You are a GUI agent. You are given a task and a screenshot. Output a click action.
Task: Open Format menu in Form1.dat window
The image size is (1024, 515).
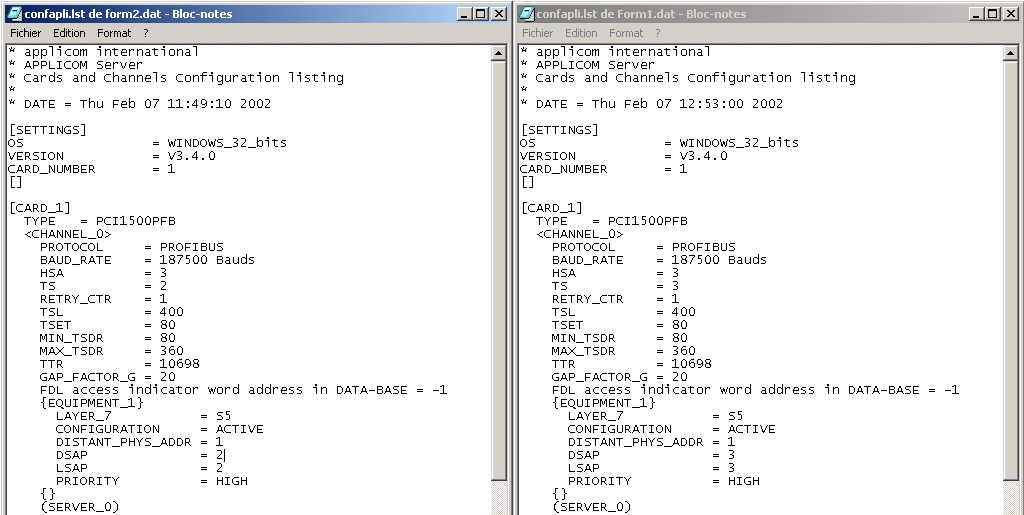click(626, 33)
